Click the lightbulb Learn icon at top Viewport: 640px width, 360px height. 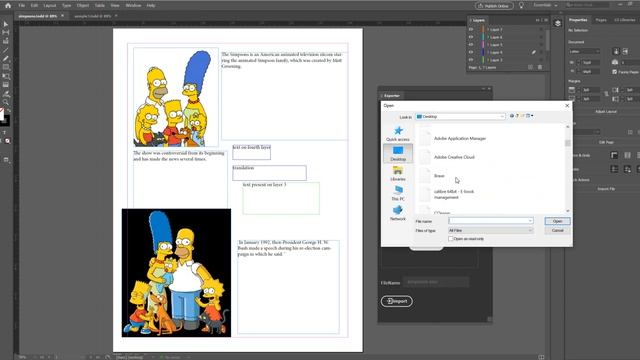point(521,5)
